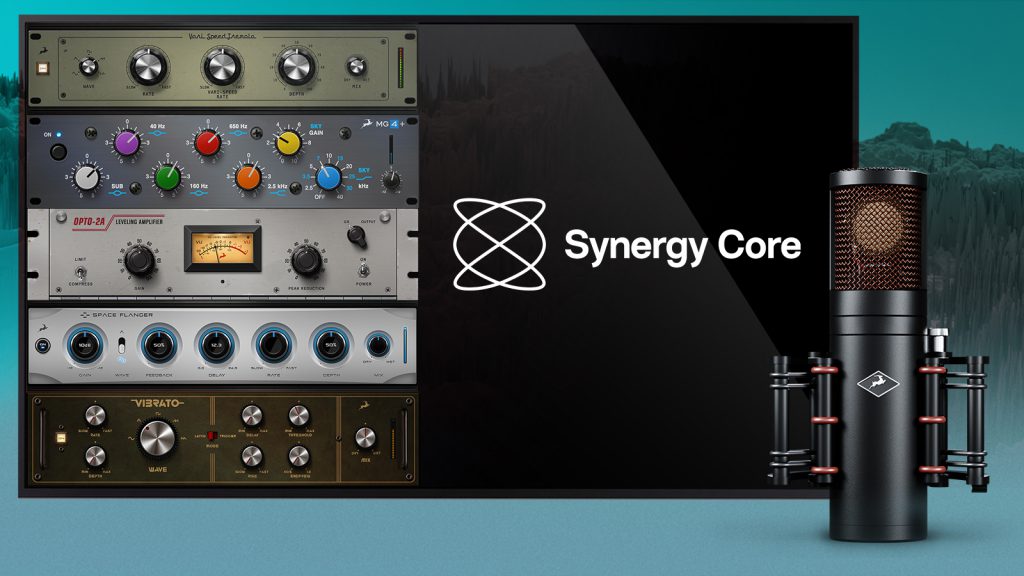
Task: Flip the Limit/Compress switch on Opto-2A
Action: tap(80, 272)
